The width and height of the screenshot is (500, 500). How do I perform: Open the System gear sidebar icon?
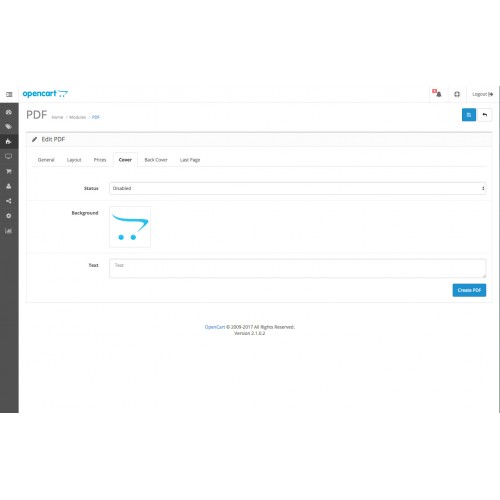(x=9, y=216)
